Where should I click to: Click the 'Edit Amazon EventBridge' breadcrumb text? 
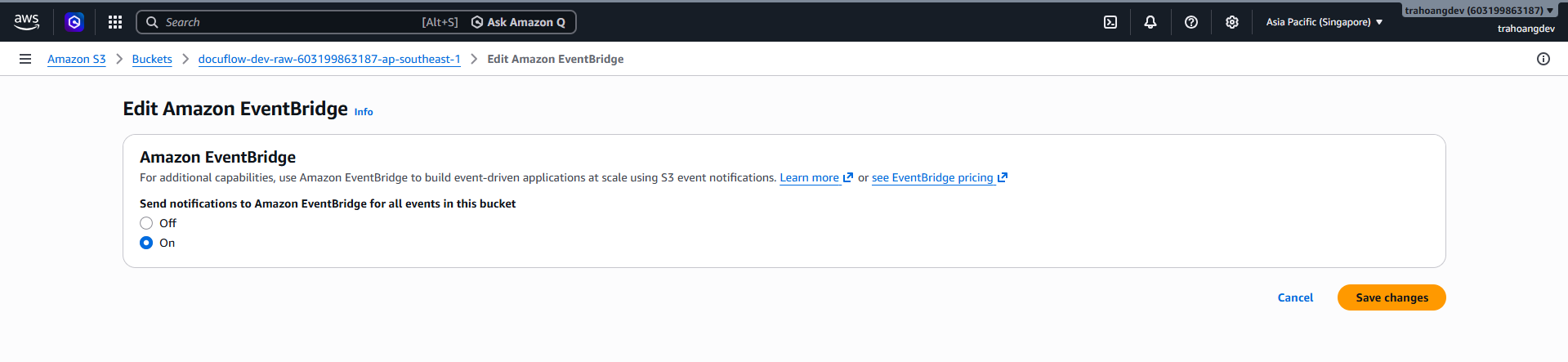click(556, 59)
